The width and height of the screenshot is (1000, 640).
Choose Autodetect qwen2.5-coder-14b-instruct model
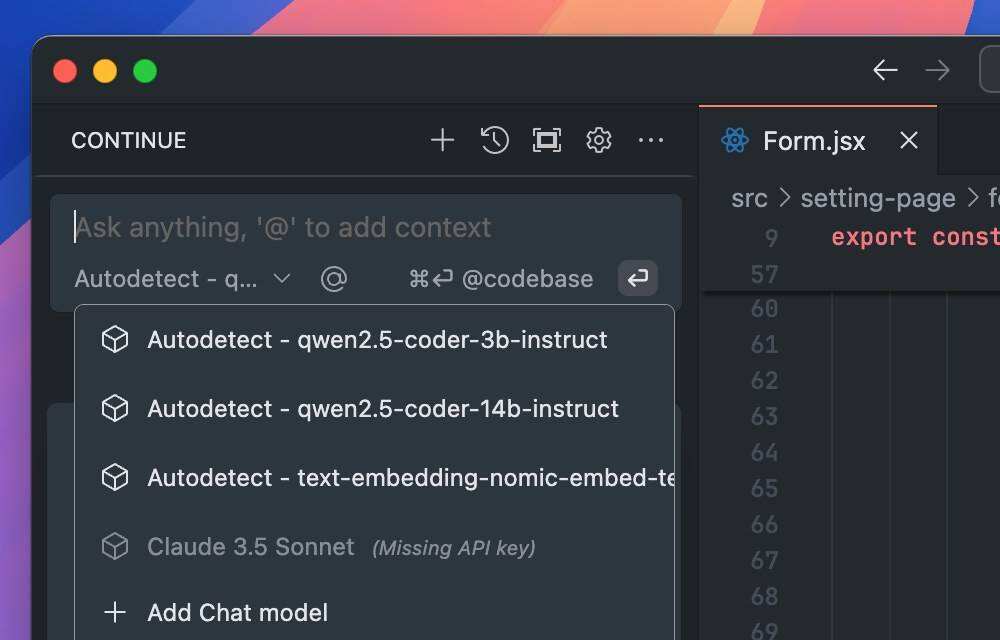coord(382,409)
